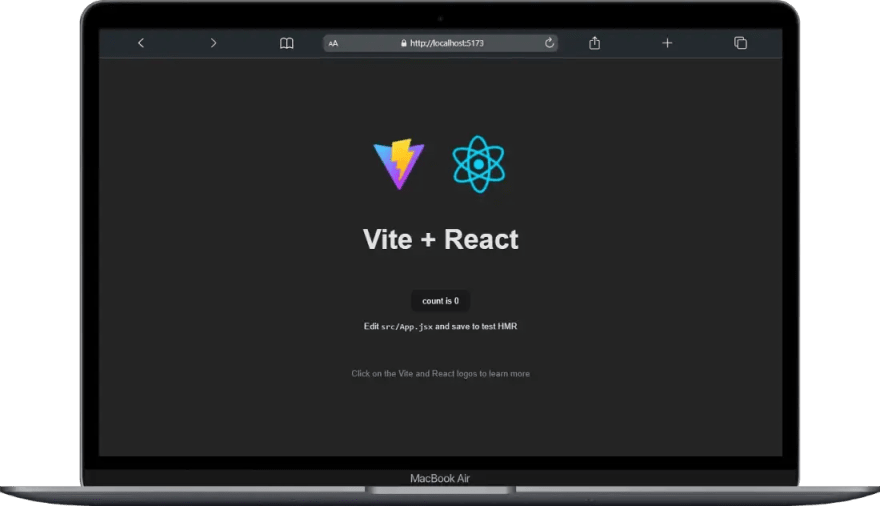This screenshot has height=506, width=880.
Task: Click the padlock icon in address bar
Action: pyautogui.click(x=404, y=43)
